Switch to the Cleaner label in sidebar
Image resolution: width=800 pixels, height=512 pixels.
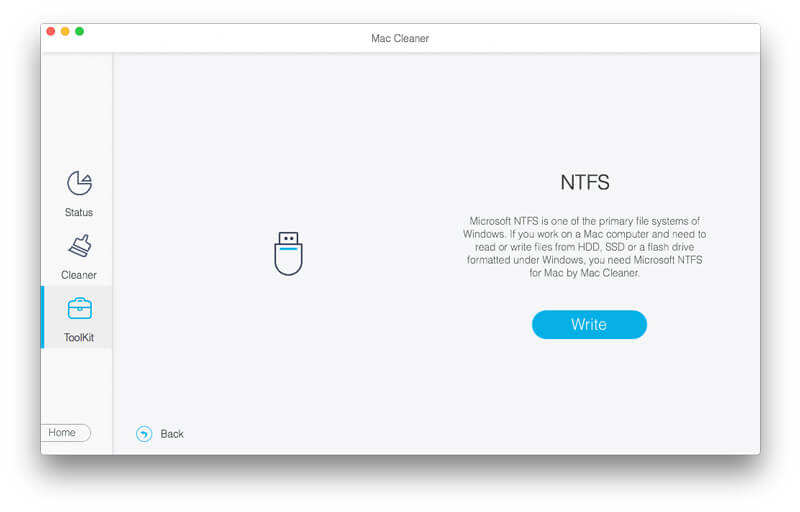tap(79, 275)
